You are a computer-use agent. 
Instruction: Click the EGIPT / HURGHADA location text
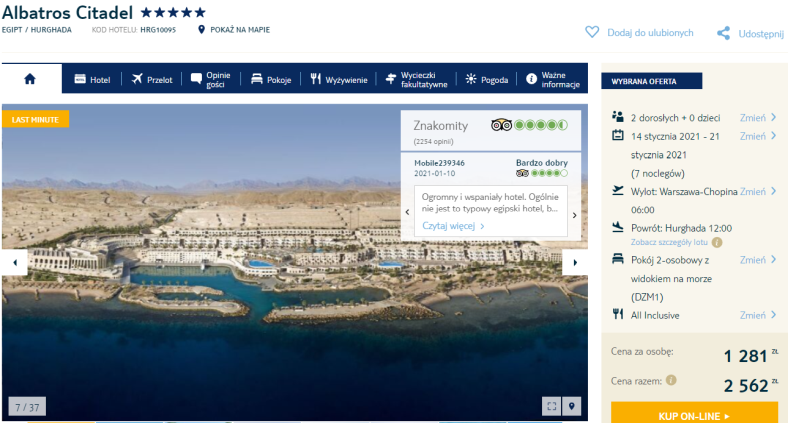(x=37, y=30)
